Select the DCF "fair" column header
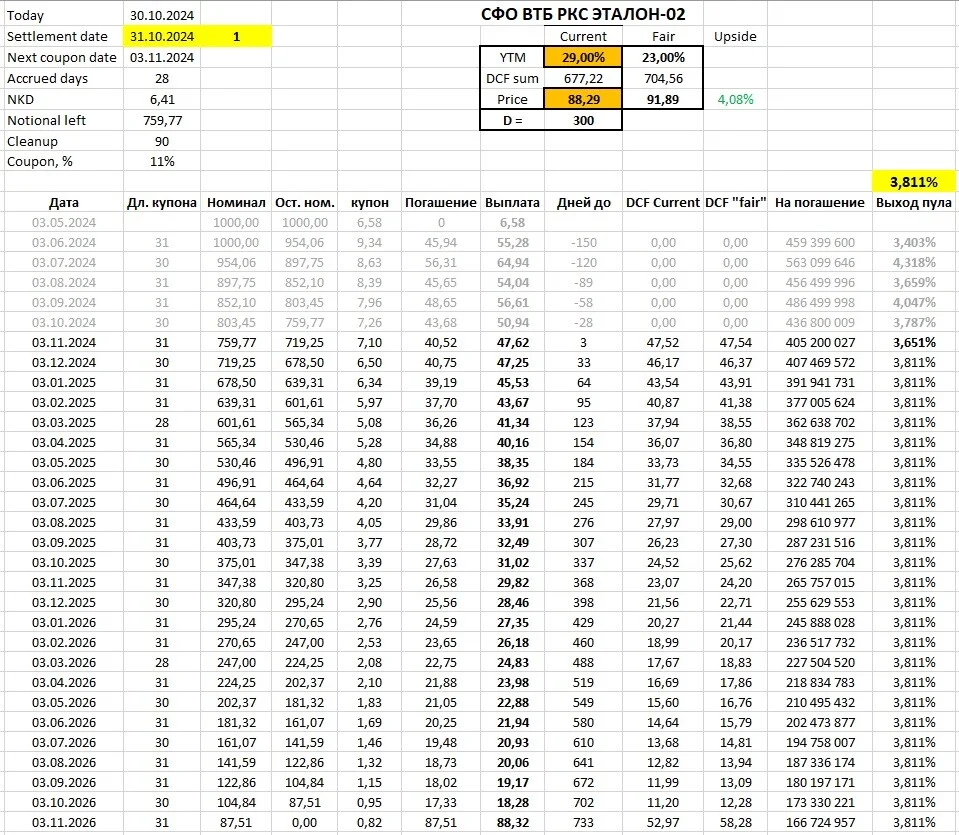Image resolution: width=959 pixels, height=835 pixels. pos(735,202)
